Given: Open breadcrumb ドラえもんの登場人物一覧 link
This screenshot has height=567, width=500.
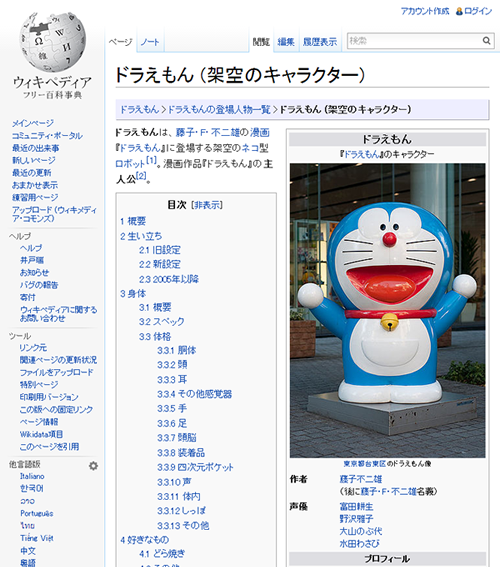Looking at the screenshot, I should tap(219, 109).
